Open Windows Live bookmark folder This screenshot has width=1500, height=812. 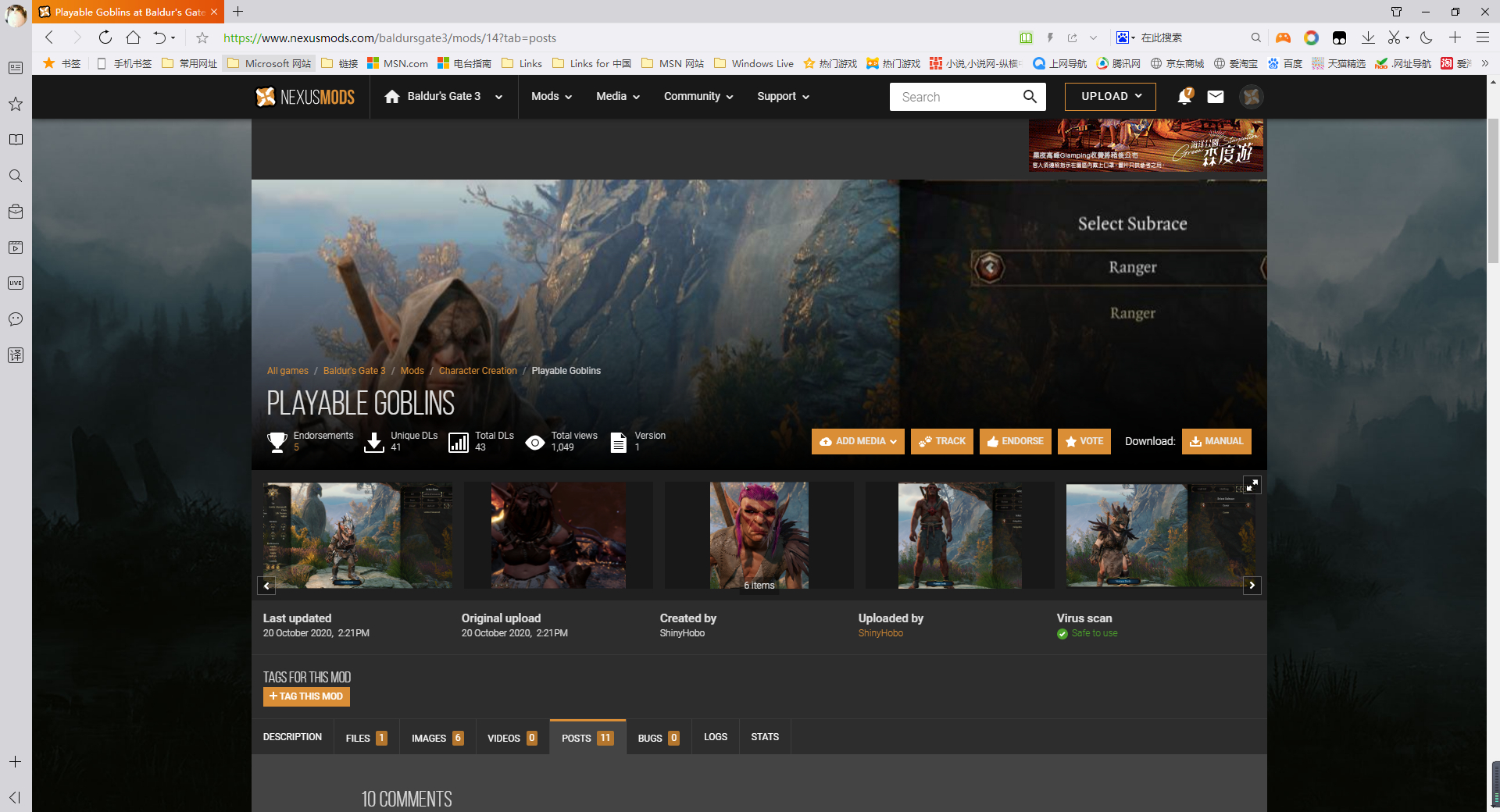point(754,63)
